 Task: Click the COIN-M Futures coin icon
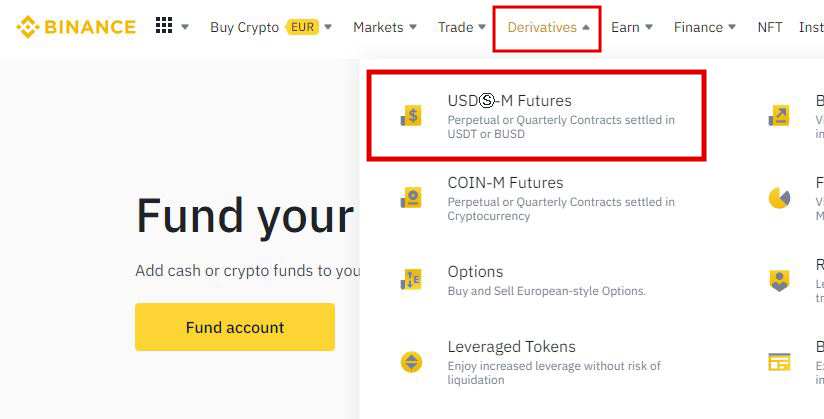[411, 197]
